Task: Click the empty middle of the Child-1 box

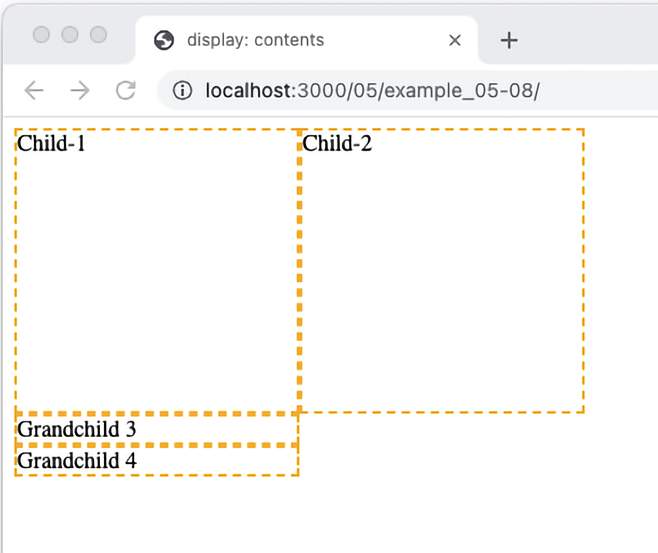Action: coord(157,280)
